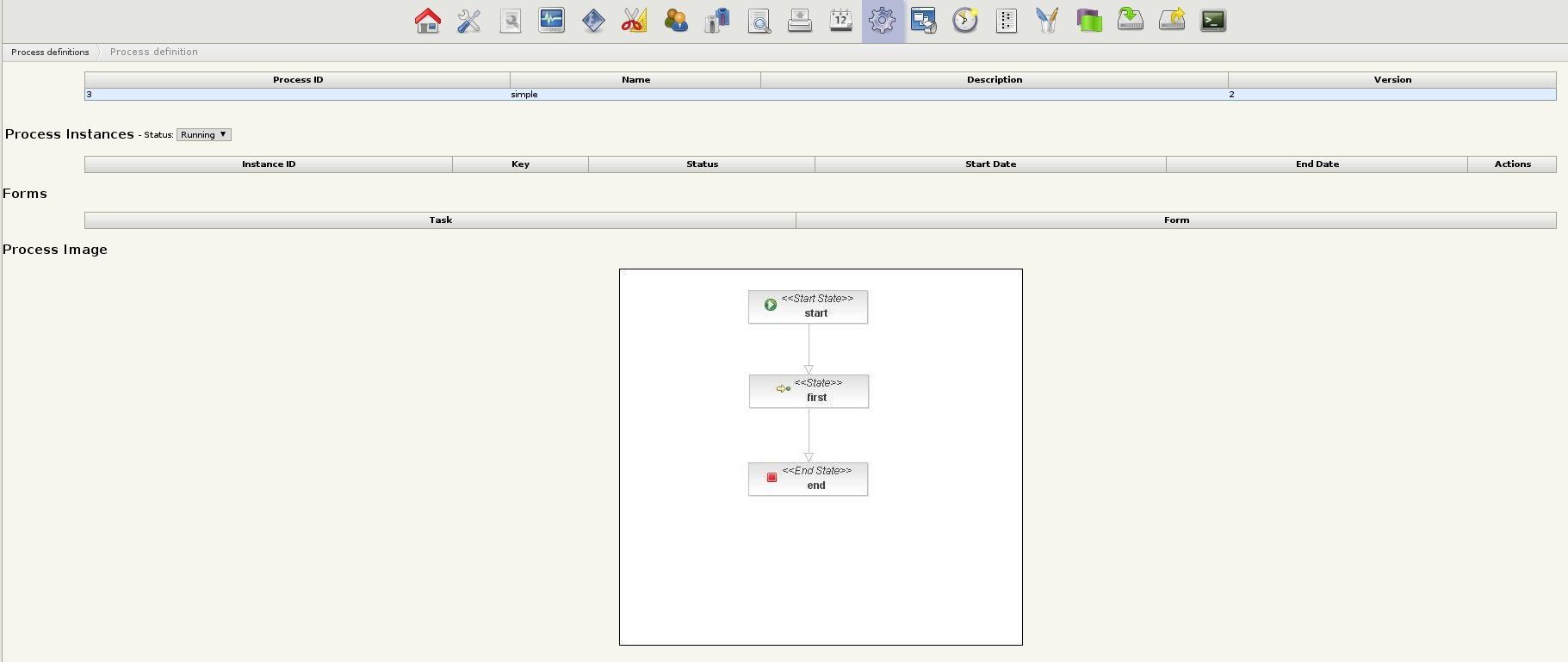Click the greyed document wrench icon

point(511,21)
